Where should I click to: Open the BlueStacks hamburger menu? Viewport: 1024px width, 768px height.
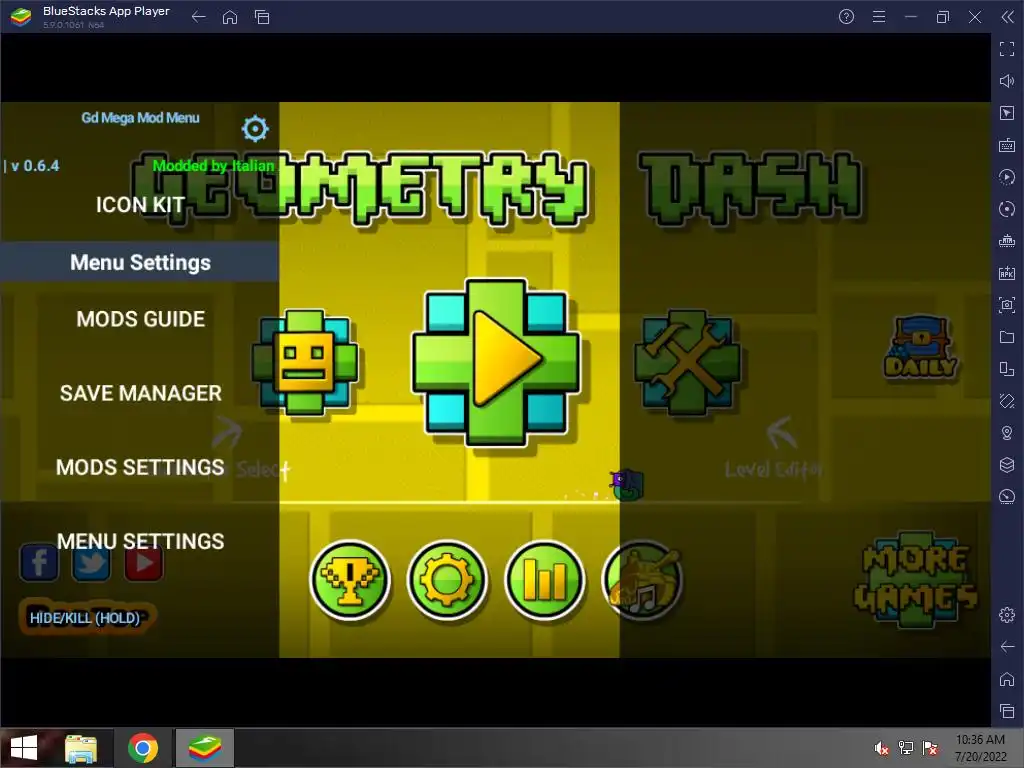[879, 17]
